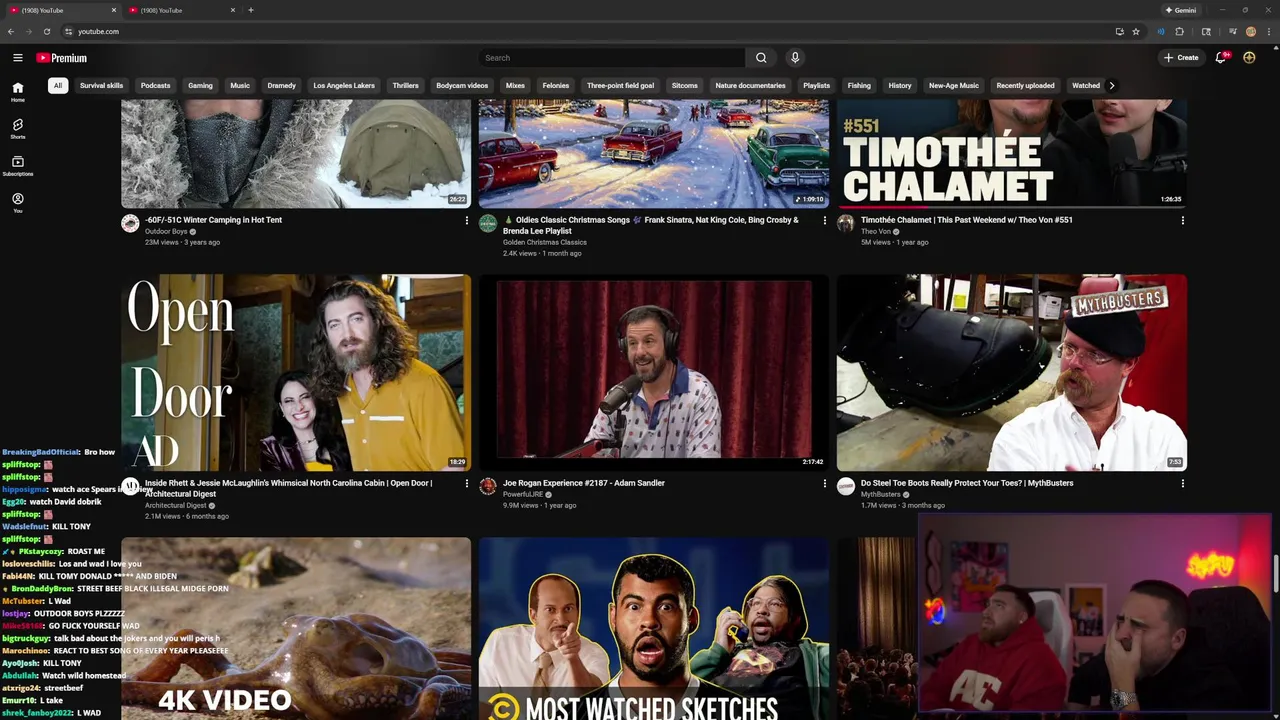Viewport: 1280px width, 720px height.
Task: Click the PowerfulJRE channel avatar
Action: (488, 486)
